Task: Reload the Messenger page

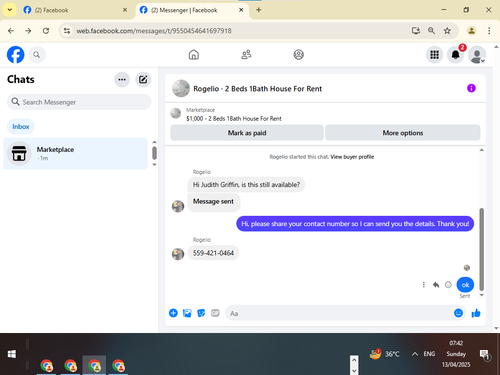Action: pyautogui.click(x=46, y=31)
